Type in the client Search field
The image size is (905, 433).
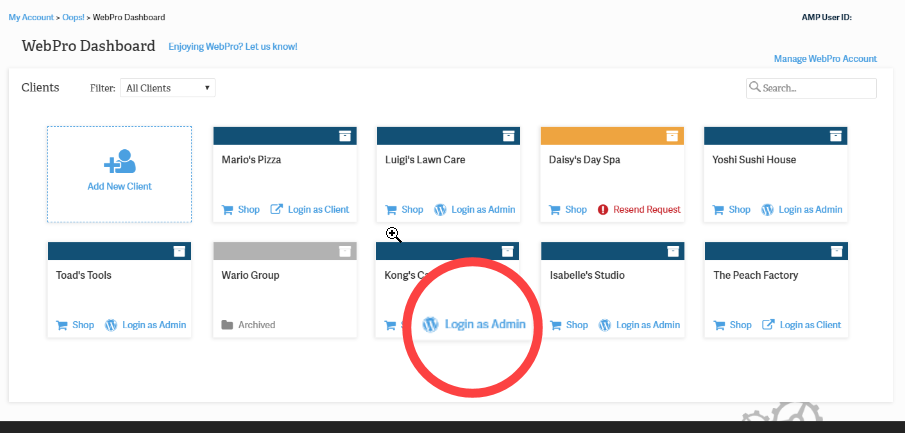(816, 88)
